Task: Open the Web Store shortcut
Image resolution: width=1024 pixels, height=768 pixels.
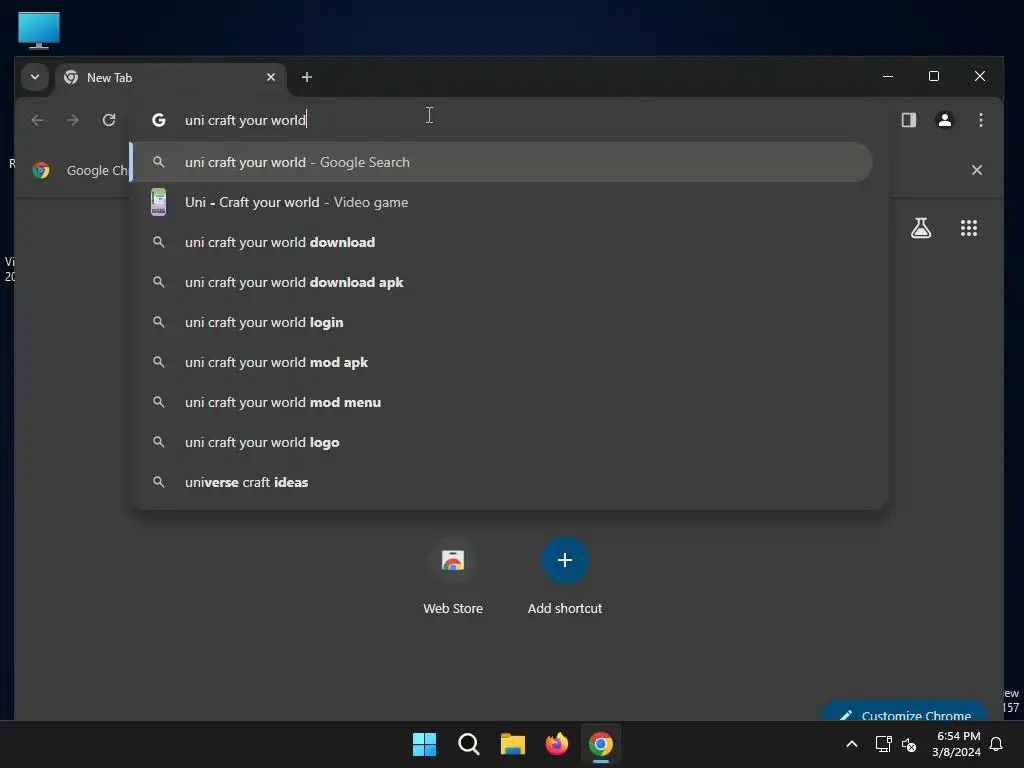Action: click(453, 576)
